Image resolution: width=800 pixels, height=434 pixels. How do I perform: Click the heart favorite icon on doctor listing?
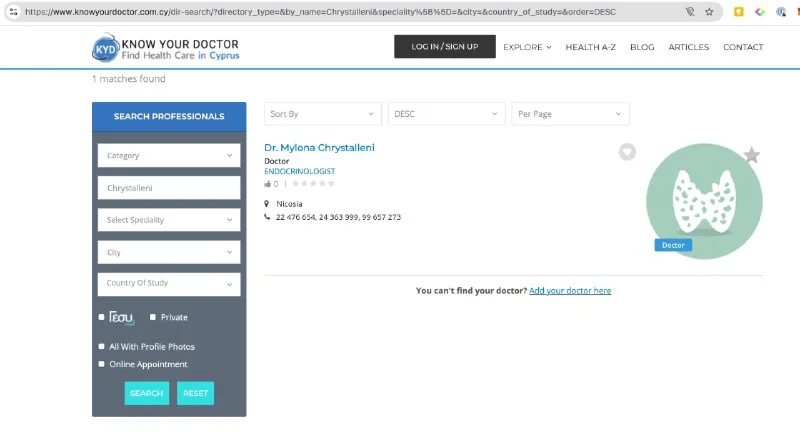click(x=627, y=152)
